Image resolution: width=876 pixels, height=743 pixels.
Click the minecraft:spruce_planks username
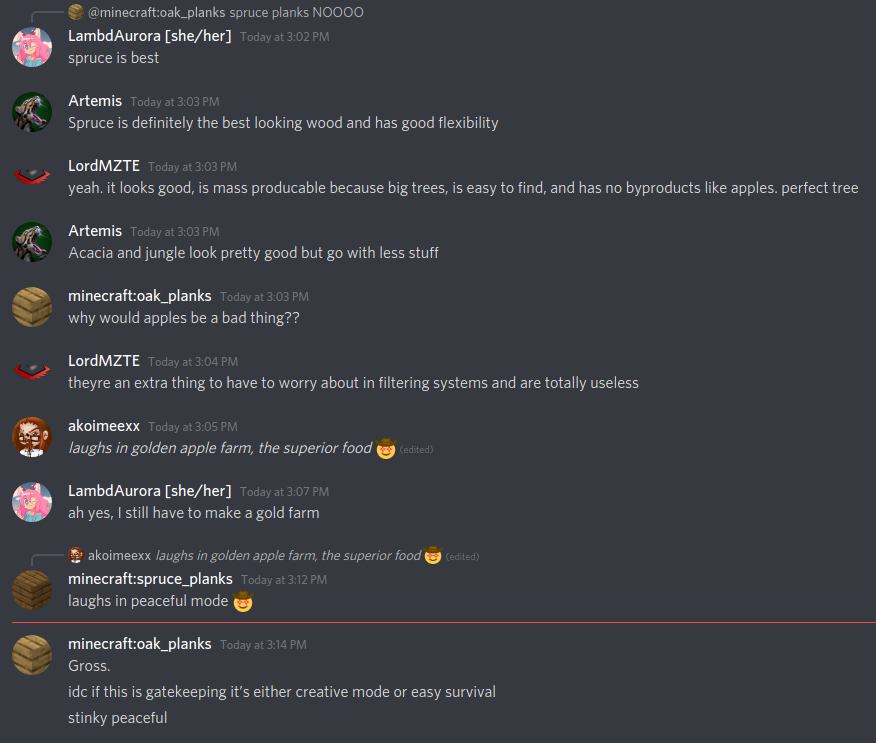point(150,579)
